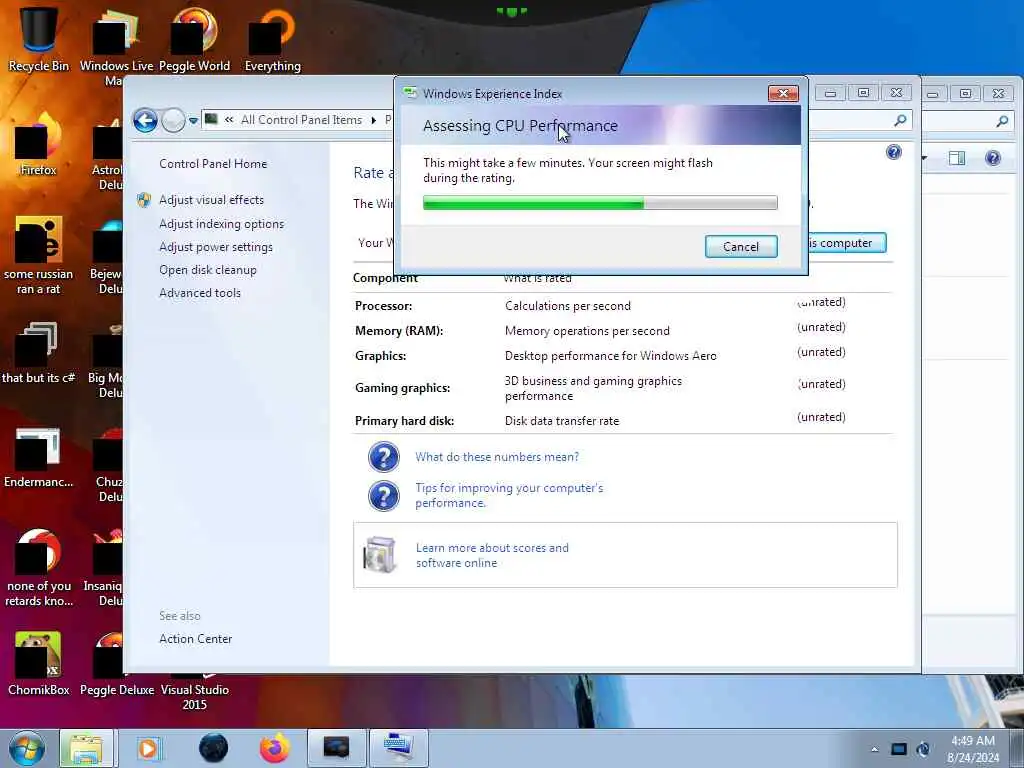Screen dimensions: 1024x768
Task: Open Adjust power settings
Action: pyautogui.click(x=216, y=247)
